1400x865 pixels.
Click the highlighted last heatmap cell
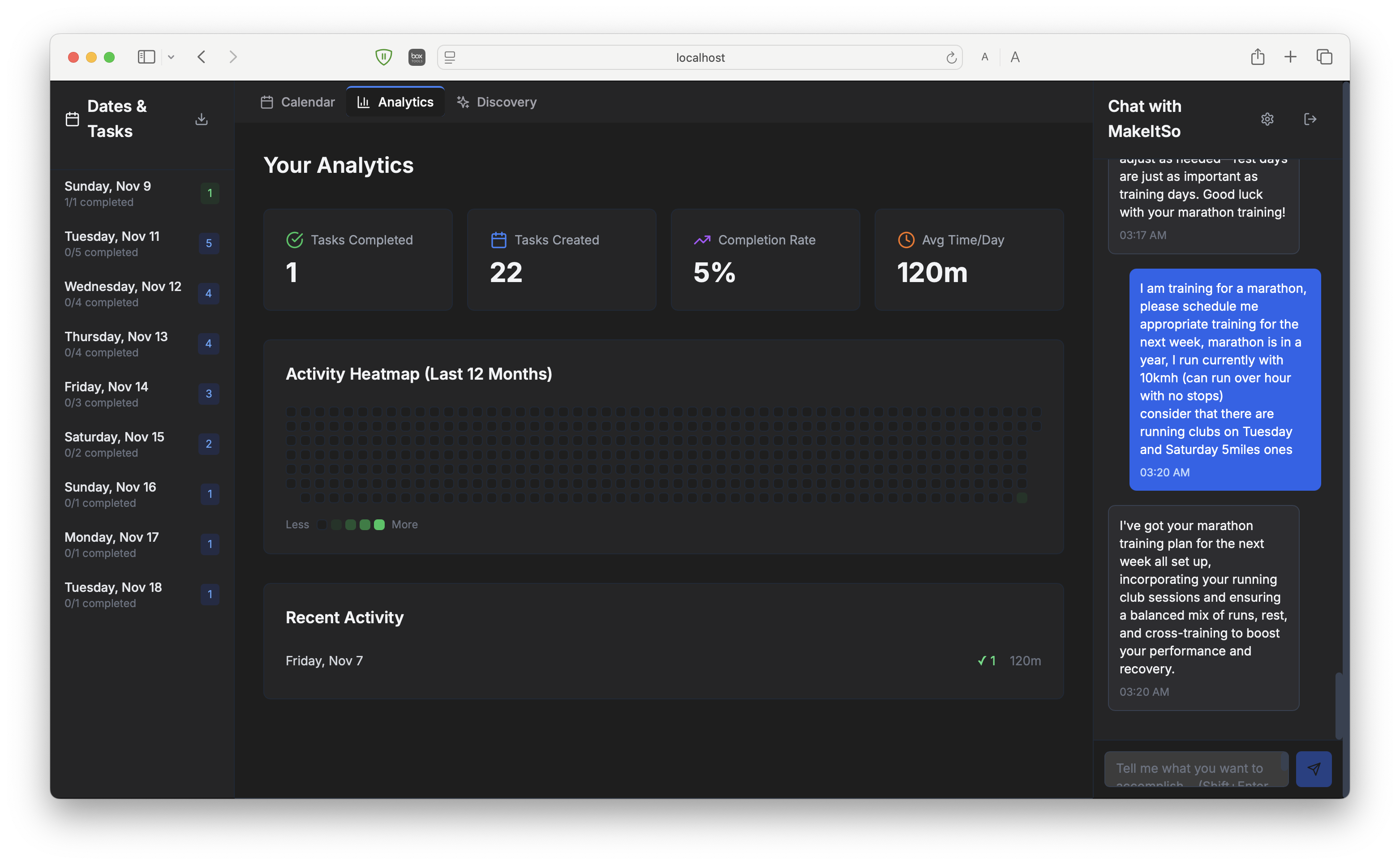(1022, 498)
